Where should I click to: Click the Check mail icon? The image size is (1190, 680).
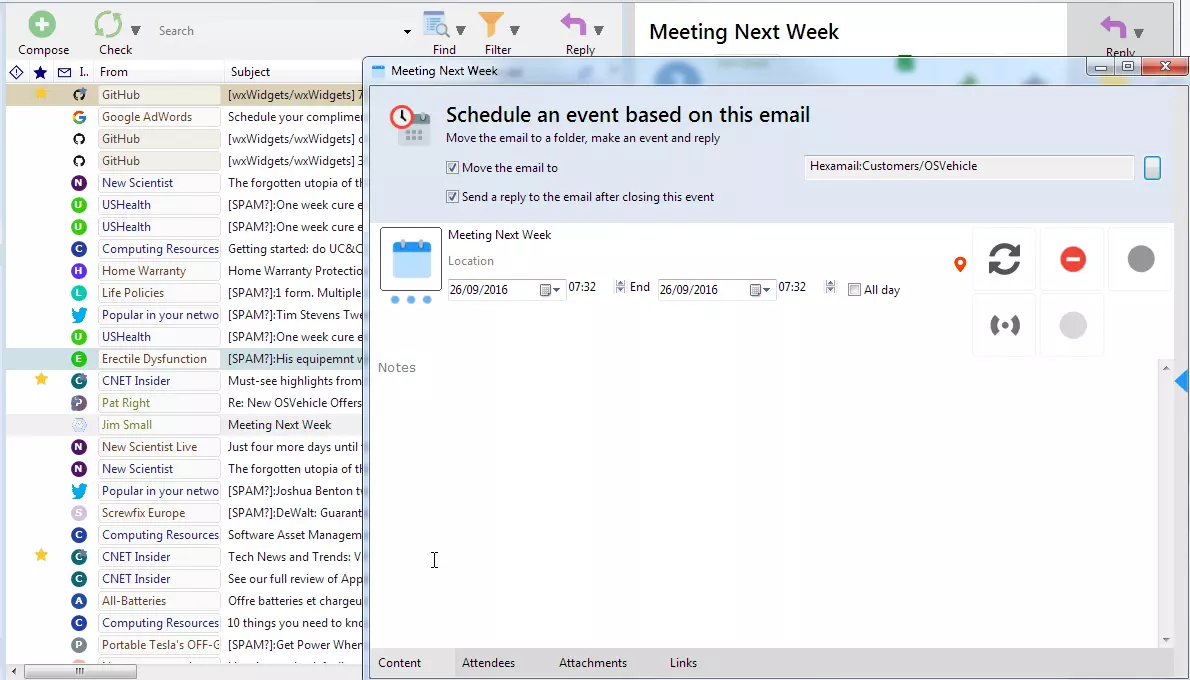click(108, 25)
